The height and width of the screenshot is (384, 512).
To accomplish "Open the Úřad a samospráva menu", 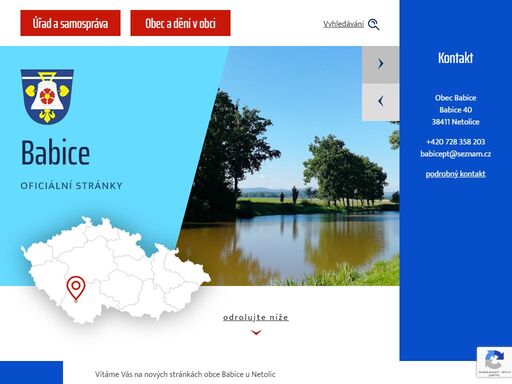I will coord(70,23).
